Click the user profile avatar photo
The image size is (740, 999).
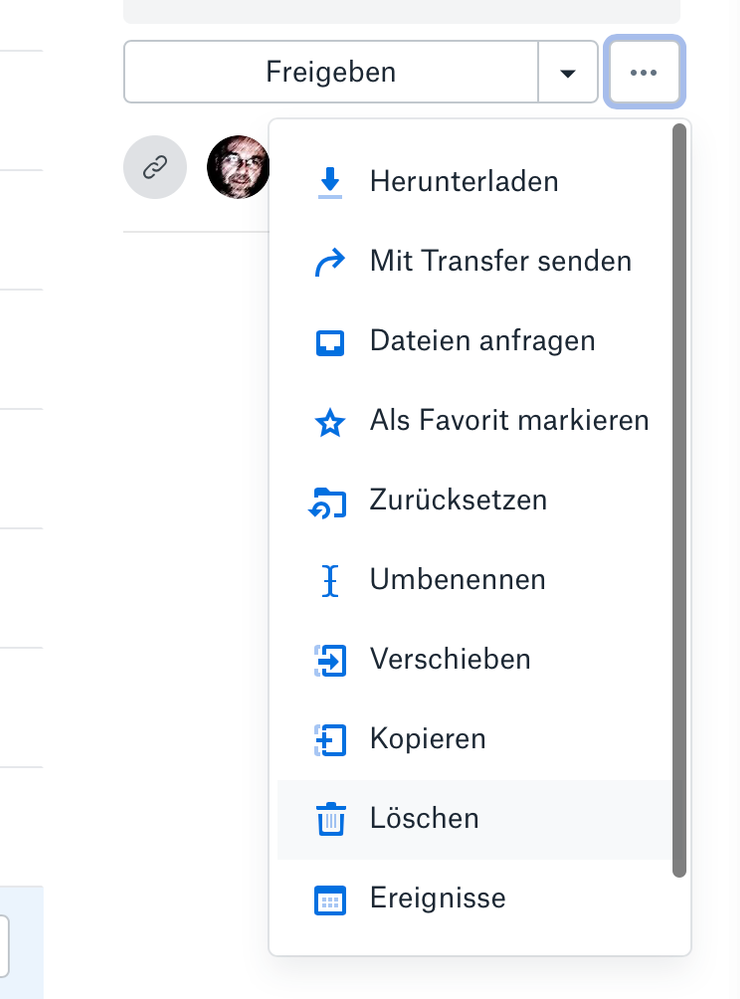239,167
